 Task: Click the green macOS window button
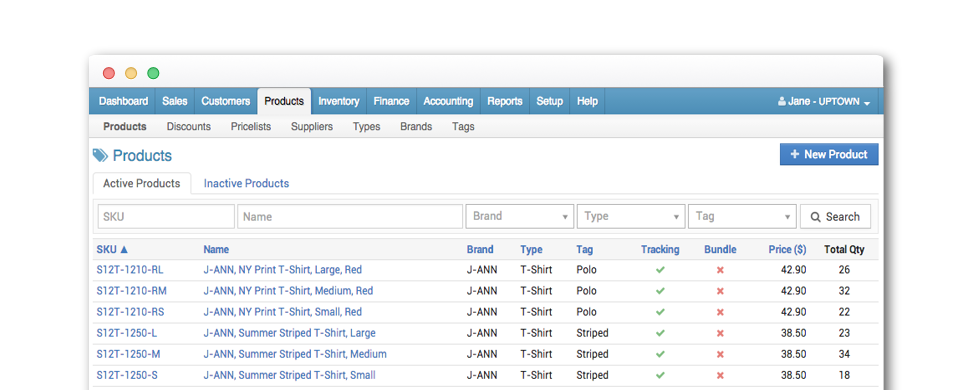(x=153, y=73)
